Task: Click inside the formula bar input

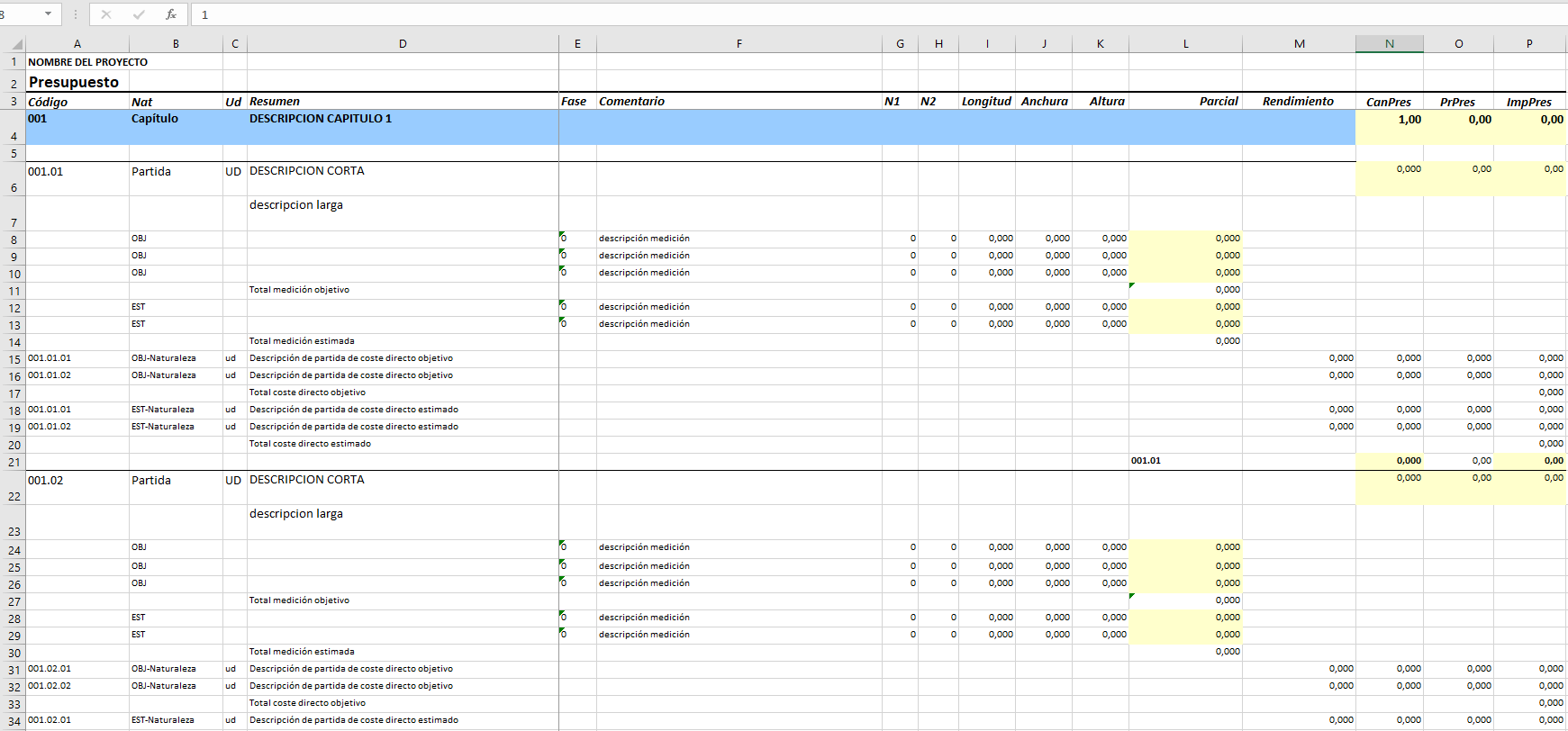Action: (811, 14)
